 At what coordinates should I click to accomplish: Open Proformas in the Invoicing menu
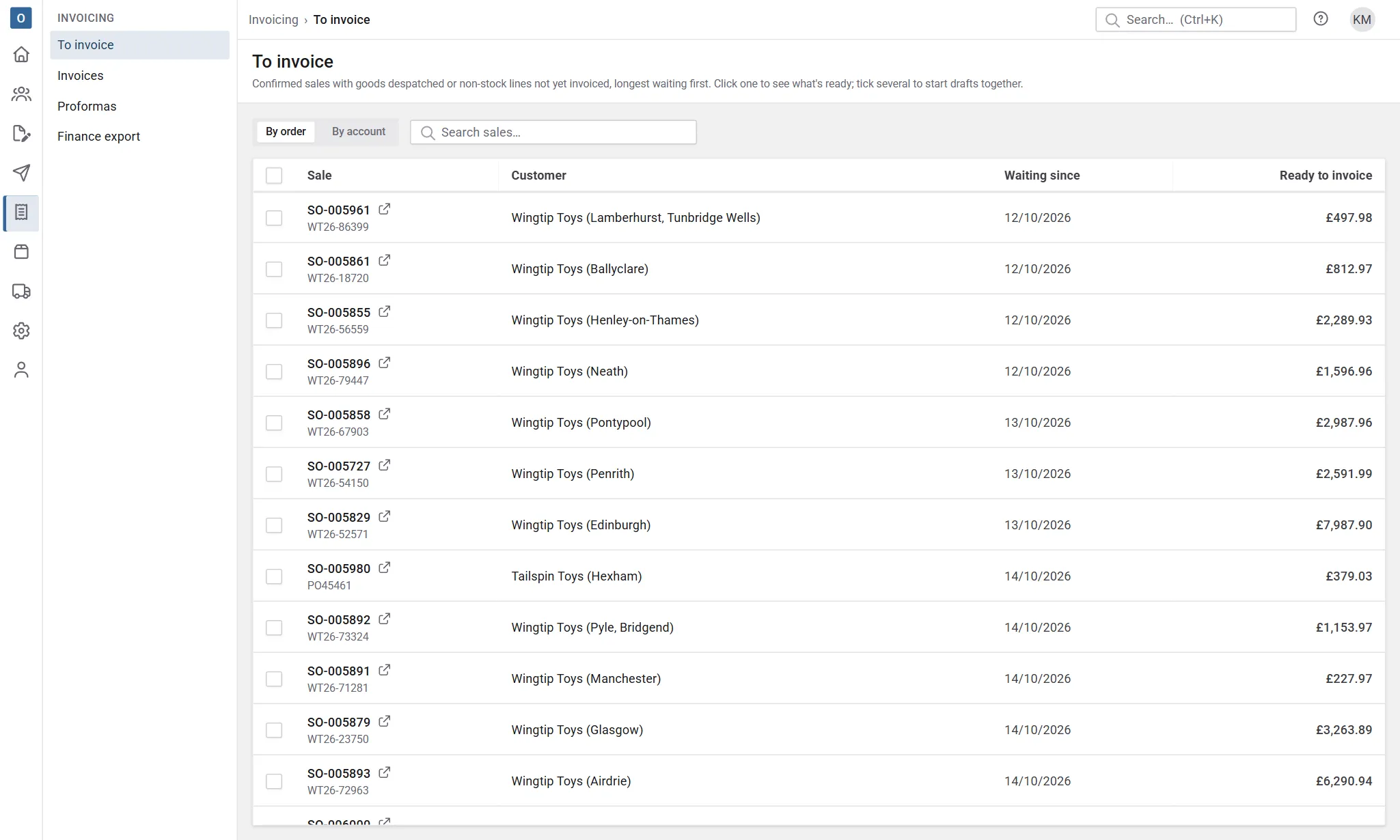[x=139, y=106]
